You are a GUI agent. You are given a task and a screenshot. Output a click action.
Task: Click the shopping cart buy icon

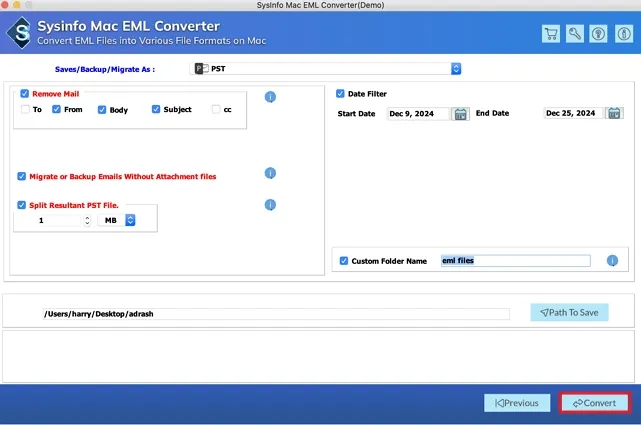point(551,34)
